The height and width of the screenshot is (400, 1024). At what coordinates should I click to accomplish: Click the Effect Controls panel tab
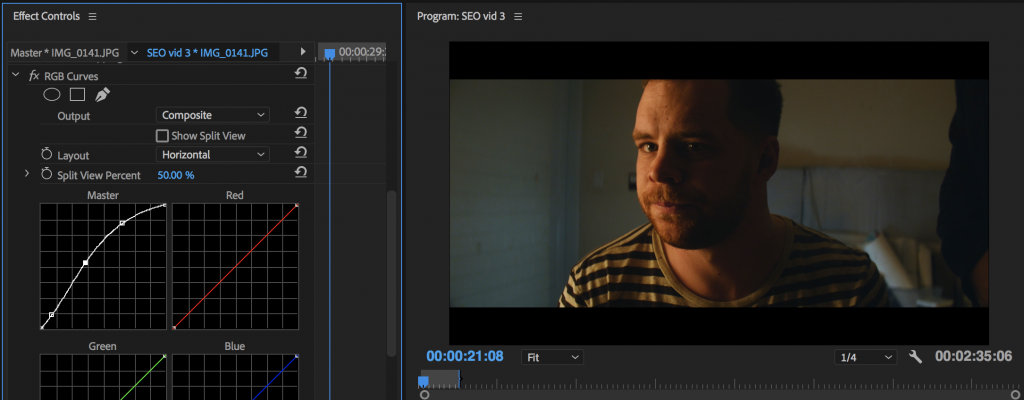(x=46, y=16)
